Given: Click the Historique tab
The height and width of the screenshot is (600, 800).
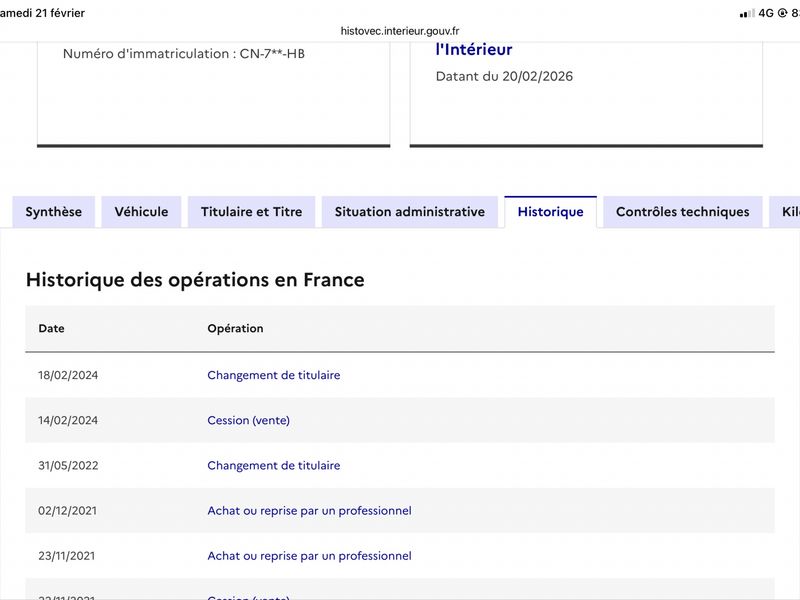Looking at the screenshot, I should (551, 212).
